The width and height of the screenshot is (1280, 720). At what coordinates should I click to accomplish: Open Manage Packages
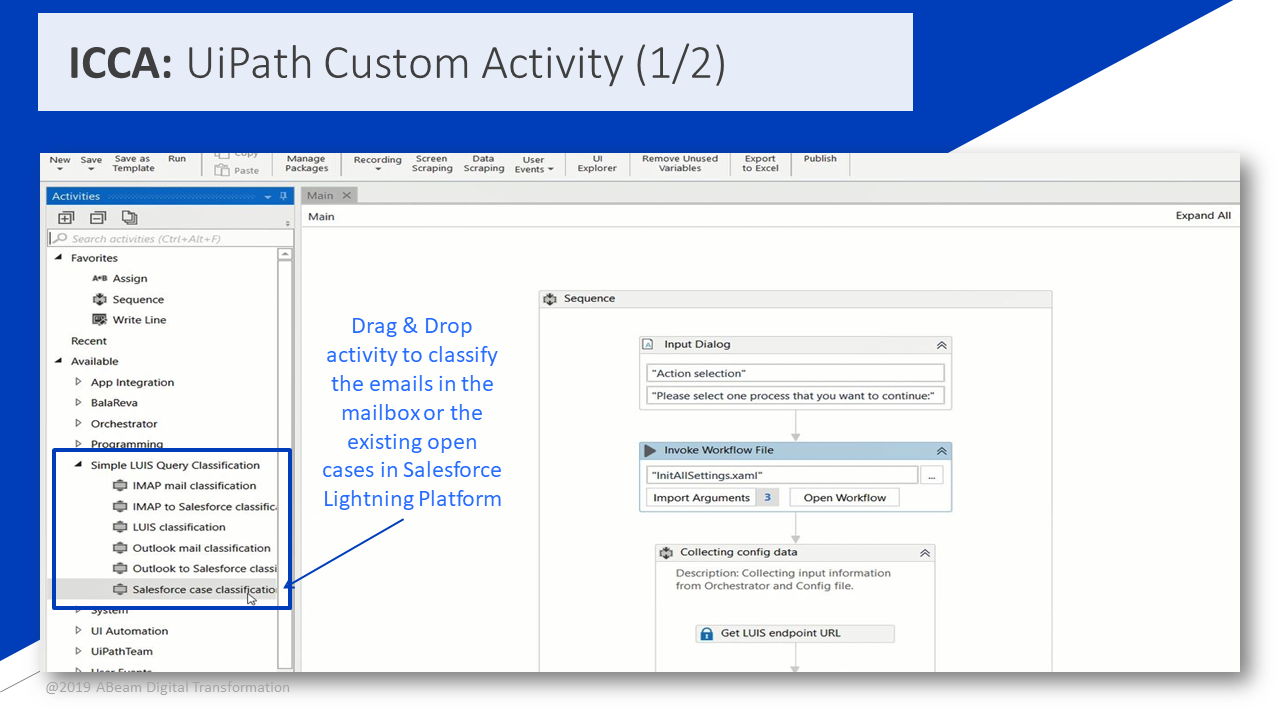(306, 164)
